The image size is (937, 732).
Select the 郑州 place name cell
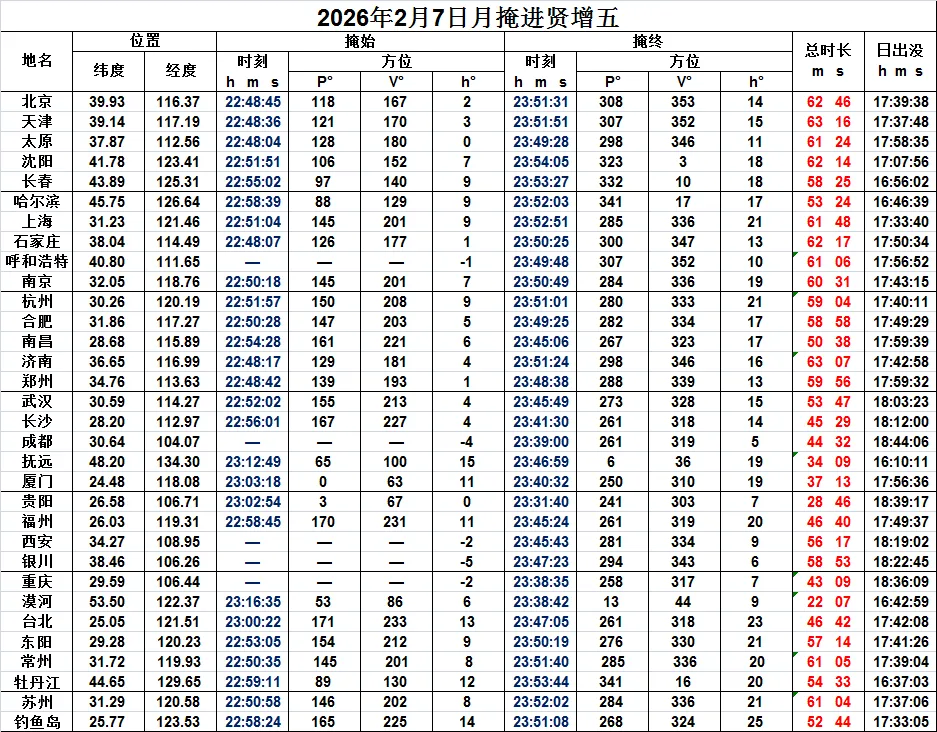tap(36, 381)
